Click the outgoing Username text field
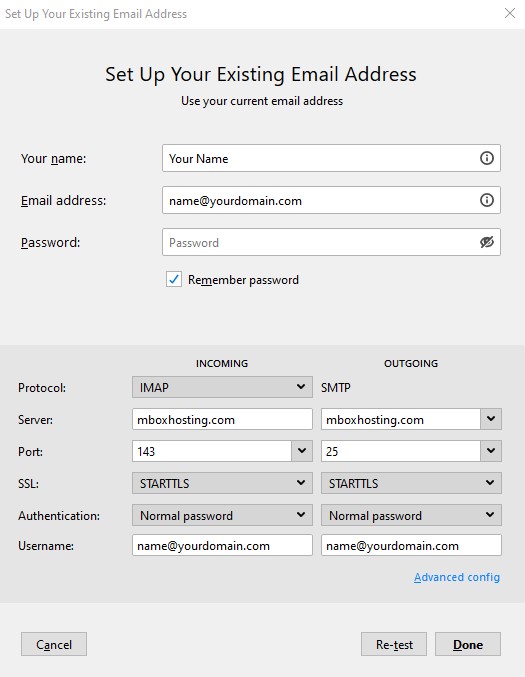The height and width of the screenshot is (677, 525). 411,545
